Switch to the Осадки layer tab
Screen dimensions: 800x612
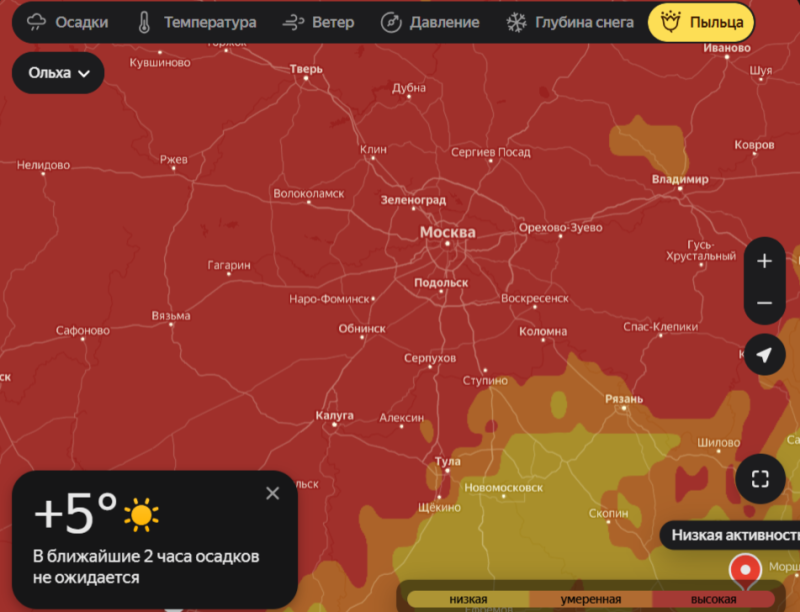(x=68, y=22)
